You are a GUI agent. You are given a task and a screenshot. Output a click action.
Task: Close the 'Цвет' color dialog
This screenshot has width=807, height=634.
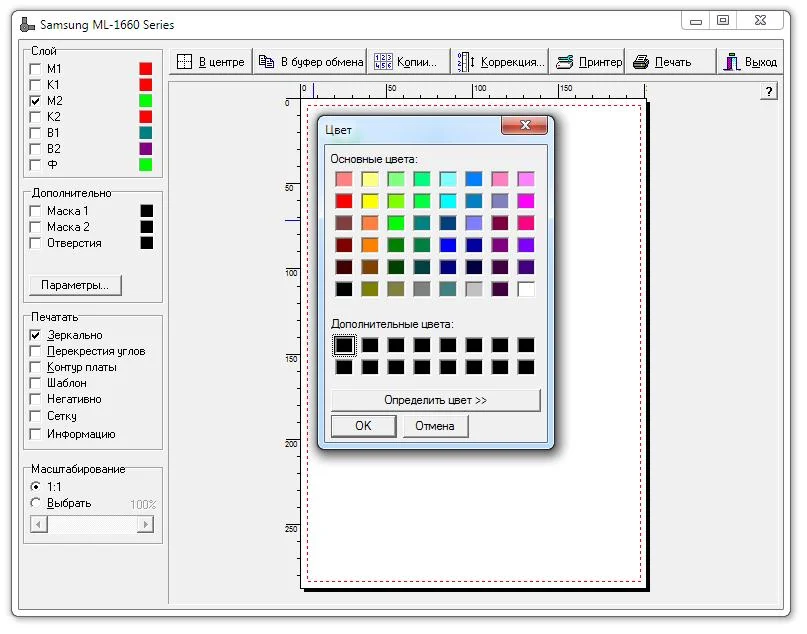pyautogui.click(x=524, y=125)
